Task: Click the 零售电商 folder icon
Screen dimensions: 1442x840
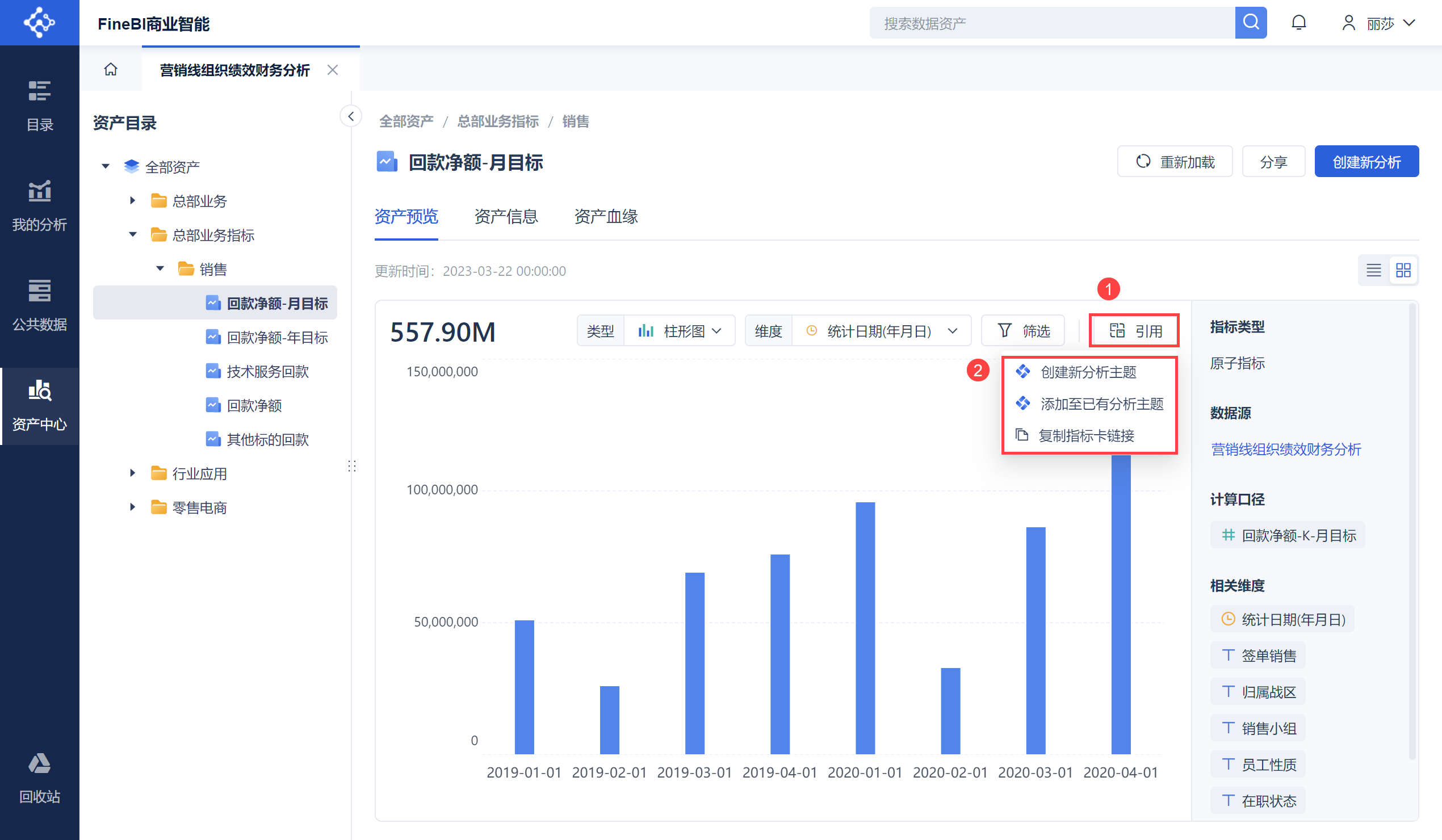Action: click(x=158, y=507)
